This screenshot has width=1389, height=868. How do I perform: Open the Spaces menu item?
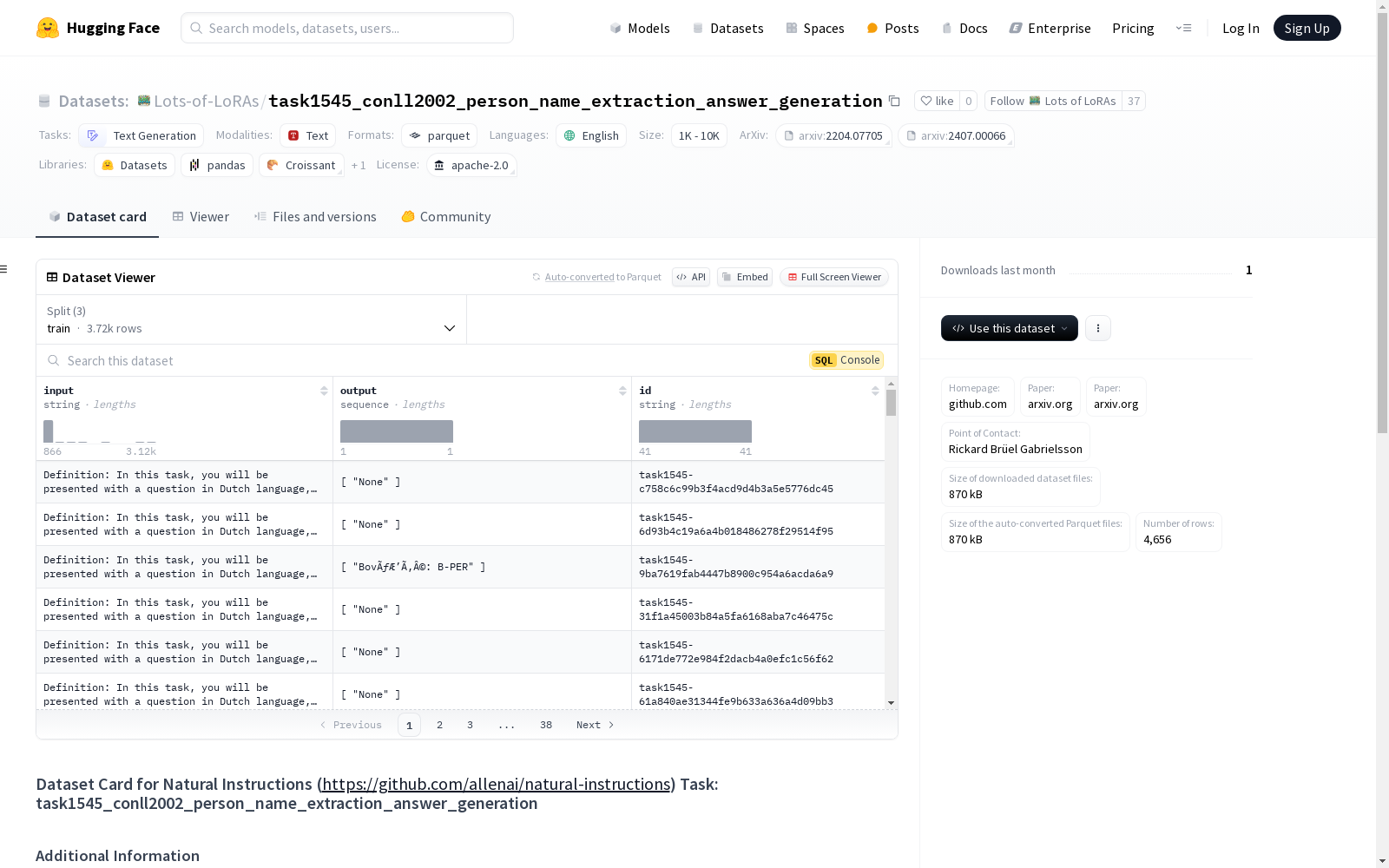point(815,28)
